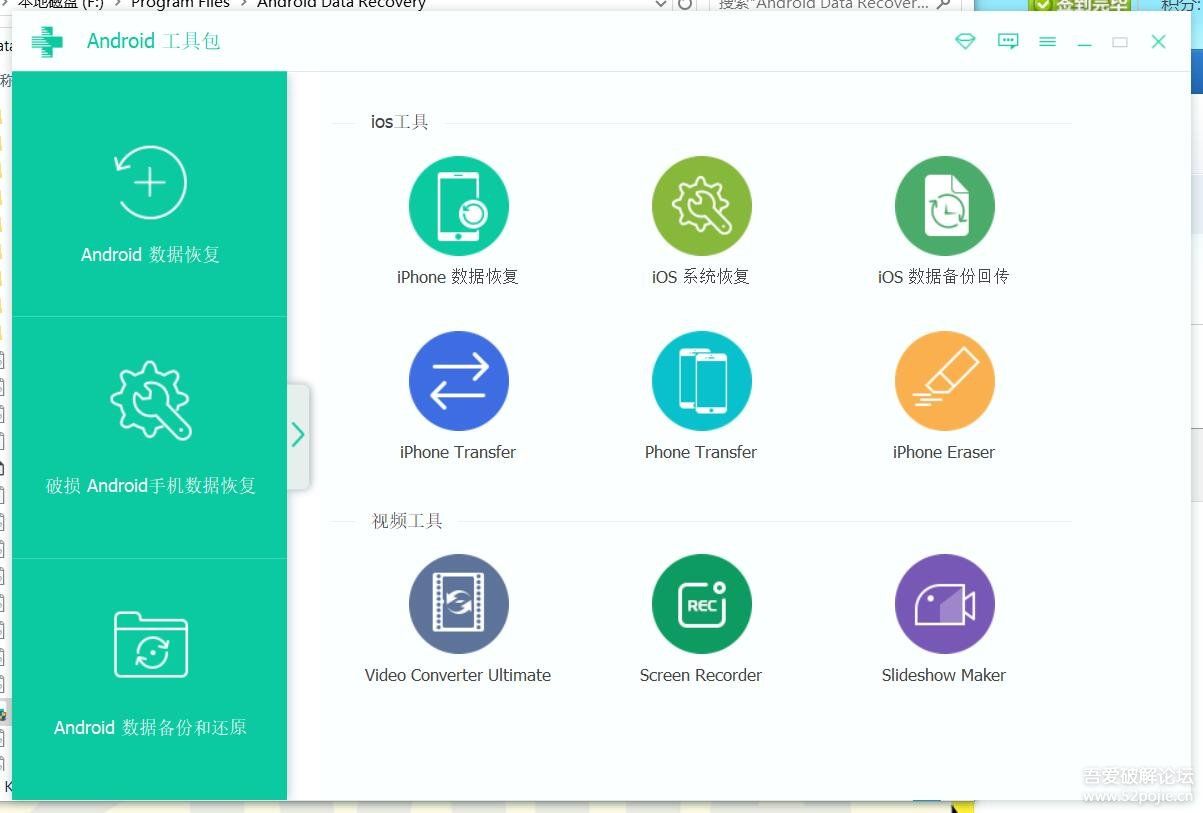Viewport: 1203px width, 813px height.
Task: Launch iPhone 数据恢复 tool icon
Action: point(459,206)
